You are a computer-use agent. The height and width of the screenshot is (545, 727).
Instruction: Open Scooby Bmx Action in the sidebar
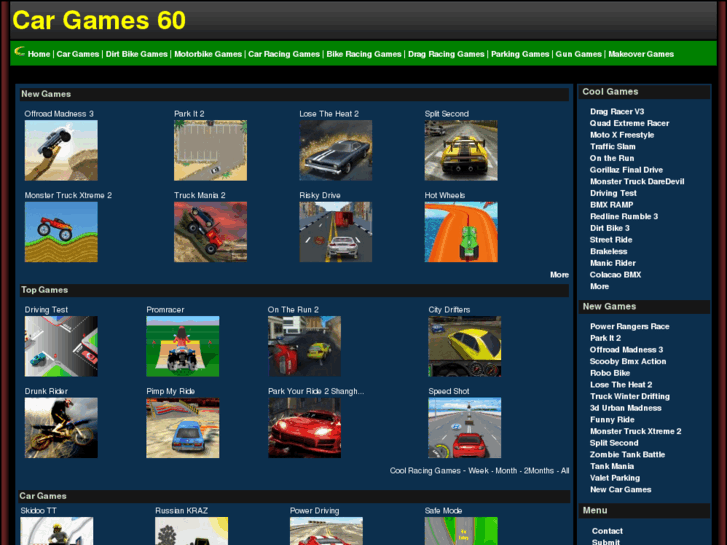click(628, 361)
